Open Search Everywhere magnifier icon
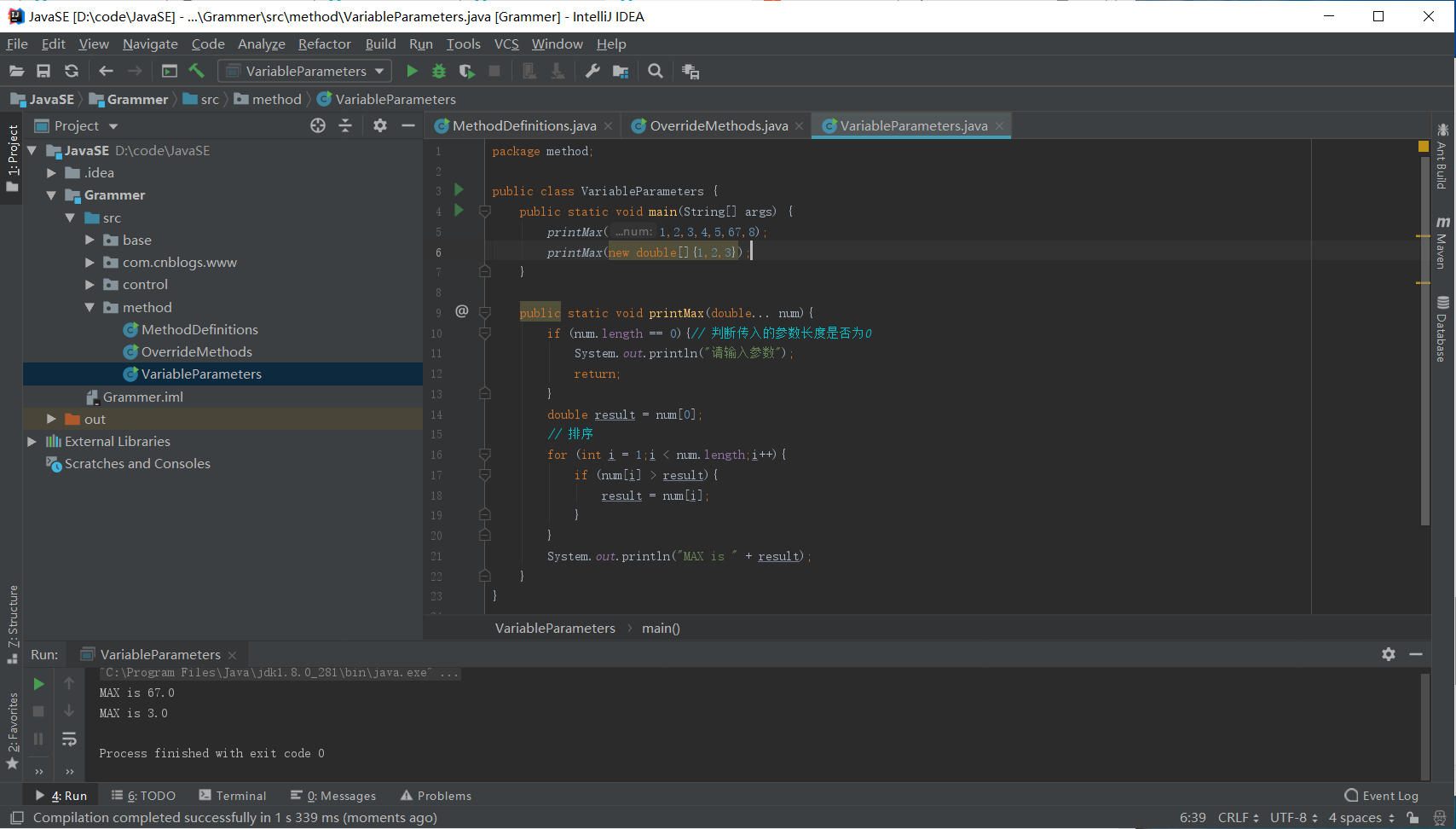The width and height of the screenshot is (1456, 829). coord(655,72)
